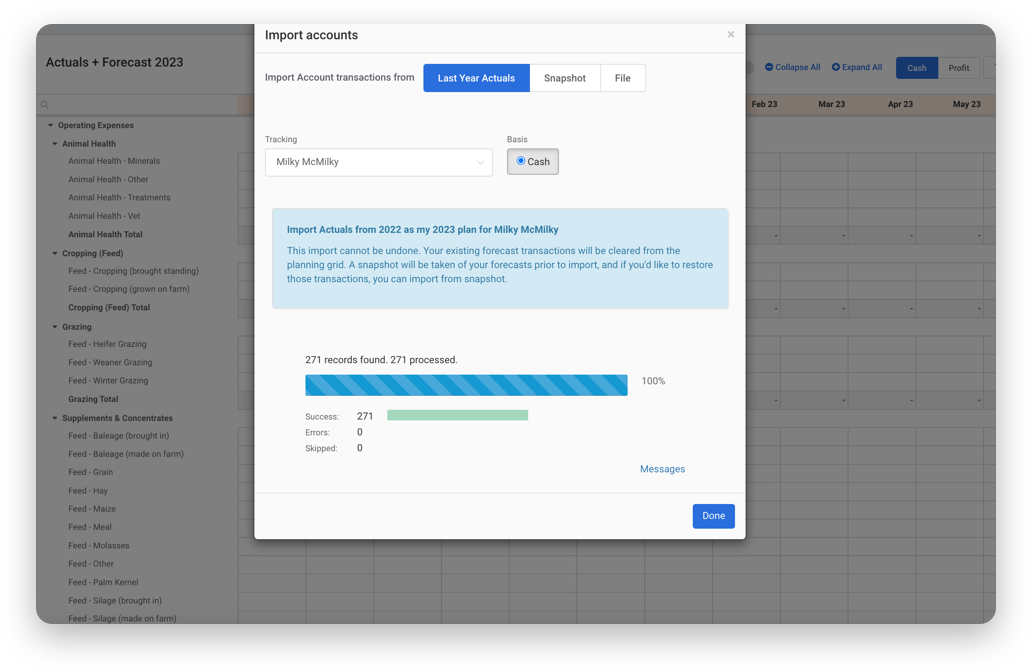Open the Messages link
The image size is (1032, 672).
tap(662, 468)
